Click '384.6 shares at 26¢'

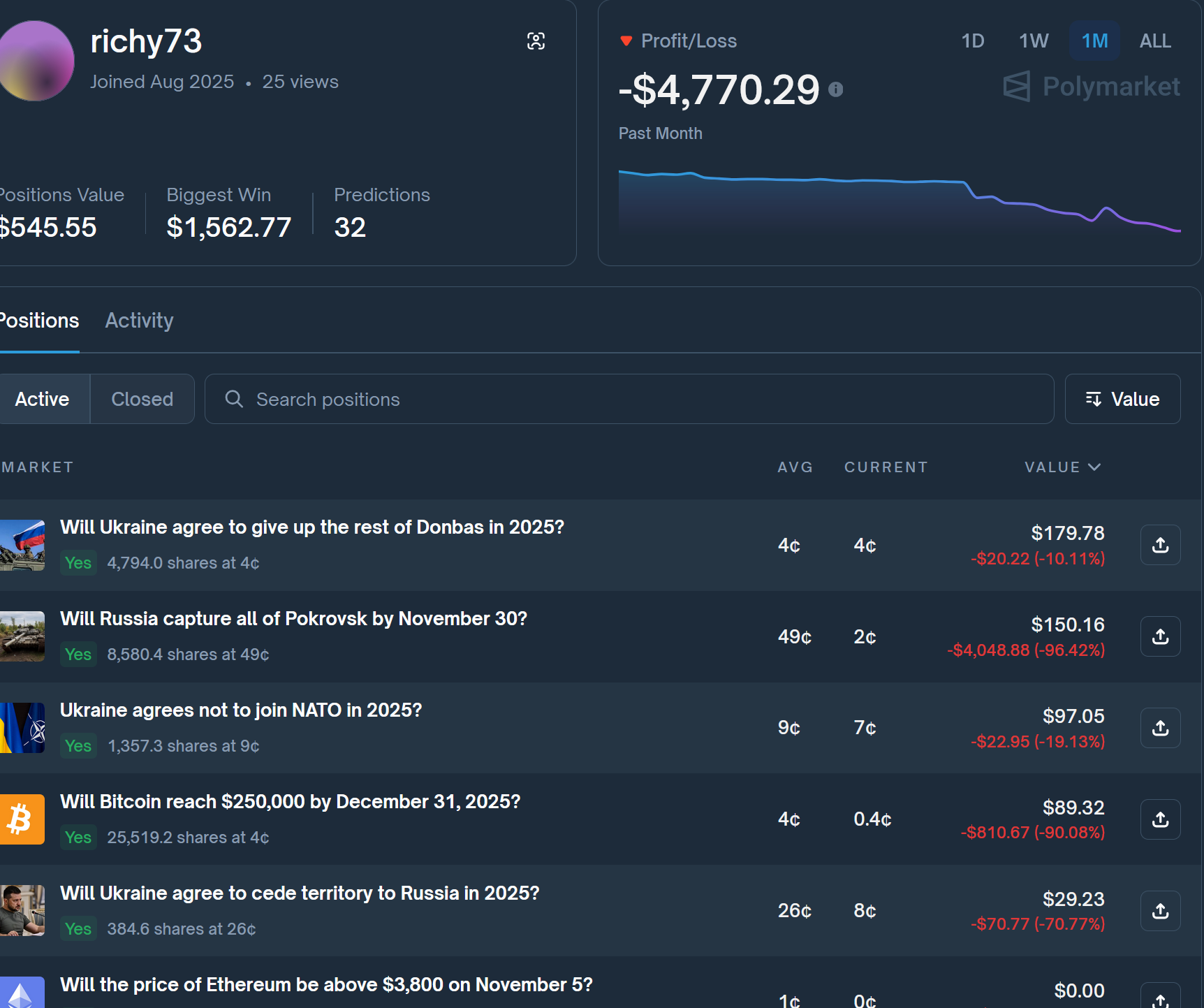click(182, 929)
